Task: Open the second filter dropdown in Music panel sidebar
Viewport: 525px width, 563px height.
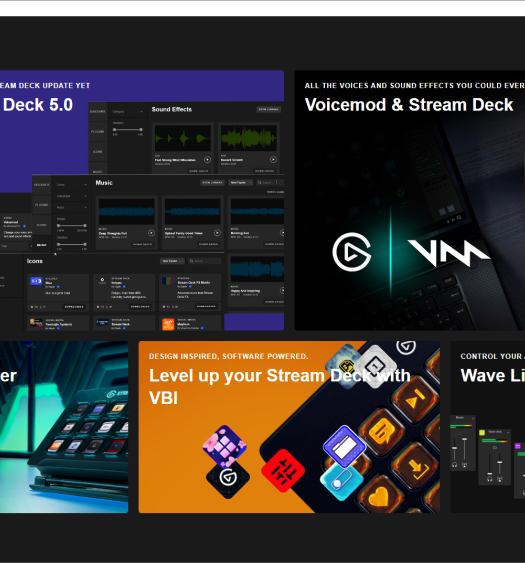Action: [x=71, y=196]
